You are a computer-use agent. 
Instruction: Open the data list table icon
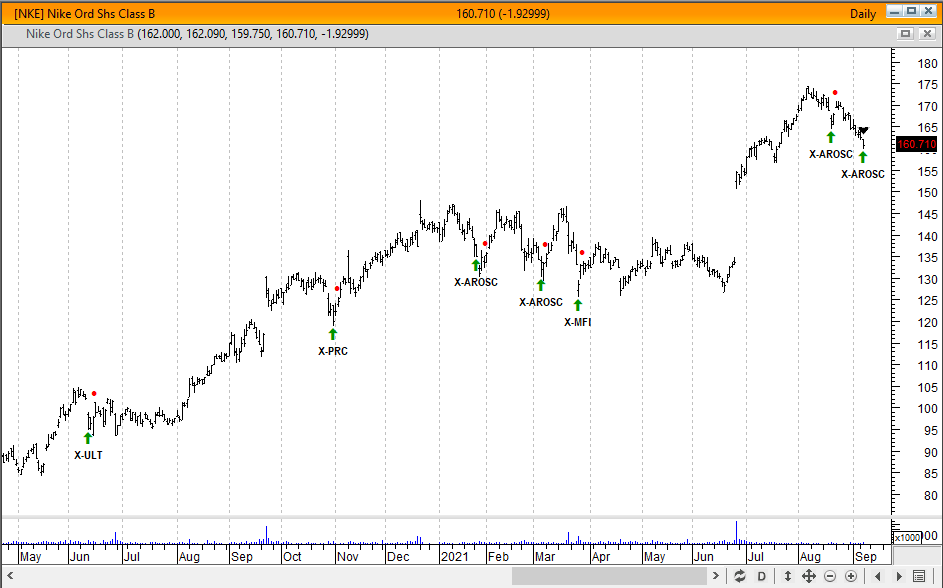pos(918,576)
